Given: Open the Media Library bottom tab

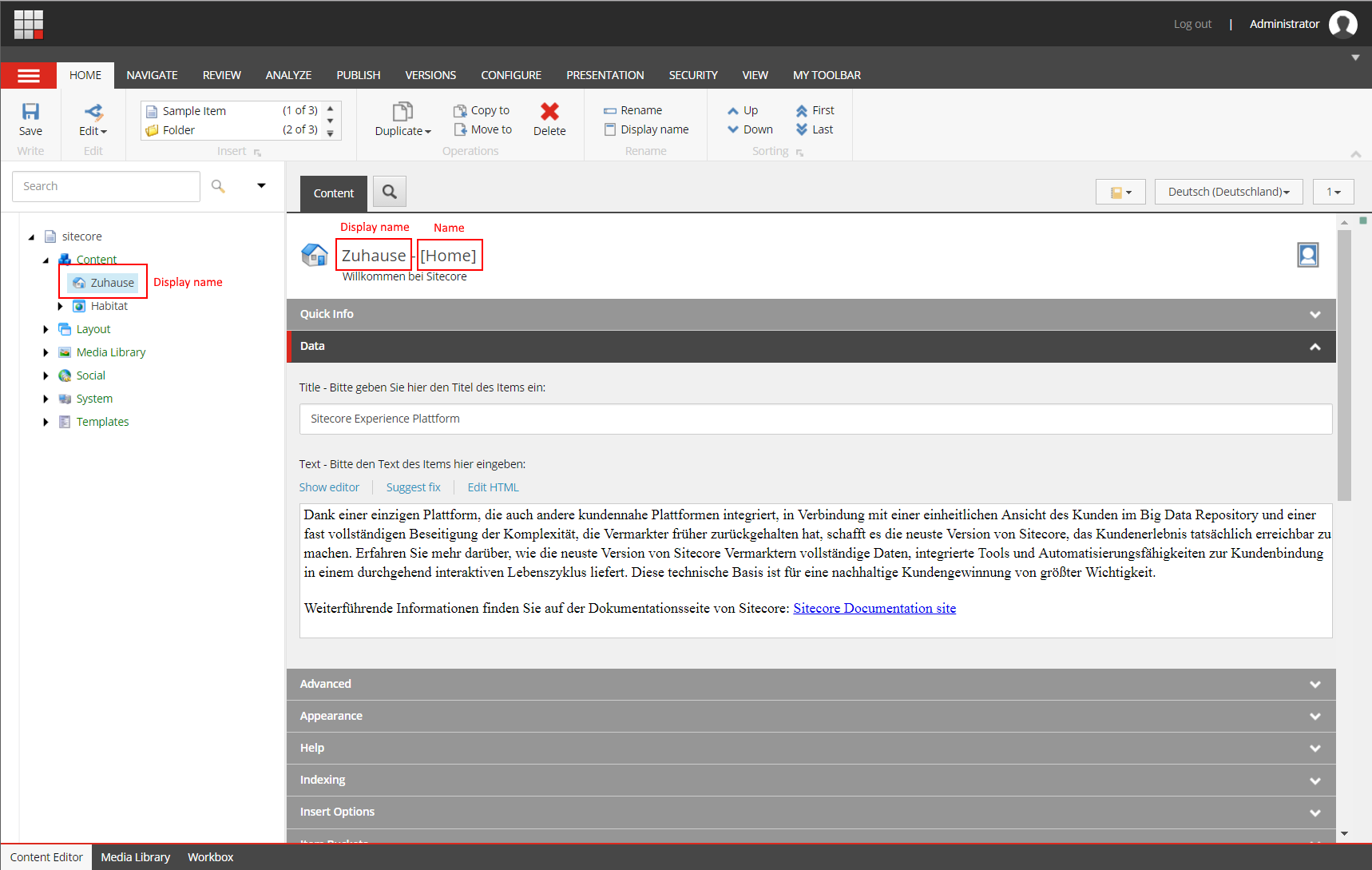Looking at the screenshot, I should [x=135, y=857].
